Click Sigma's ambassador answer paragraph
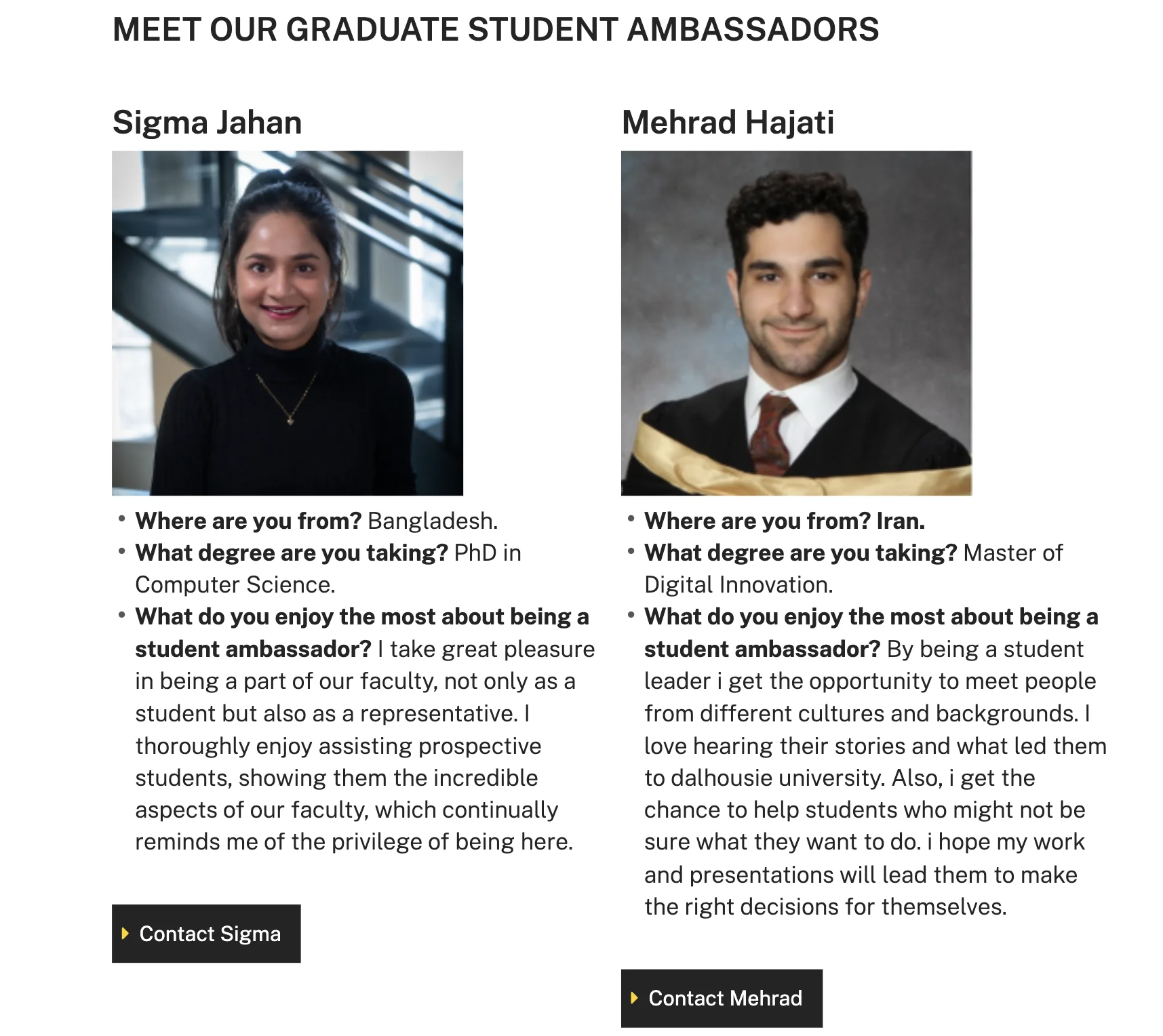The height and width of the screenshot is (1036, 1163). [x=359, y=746]
